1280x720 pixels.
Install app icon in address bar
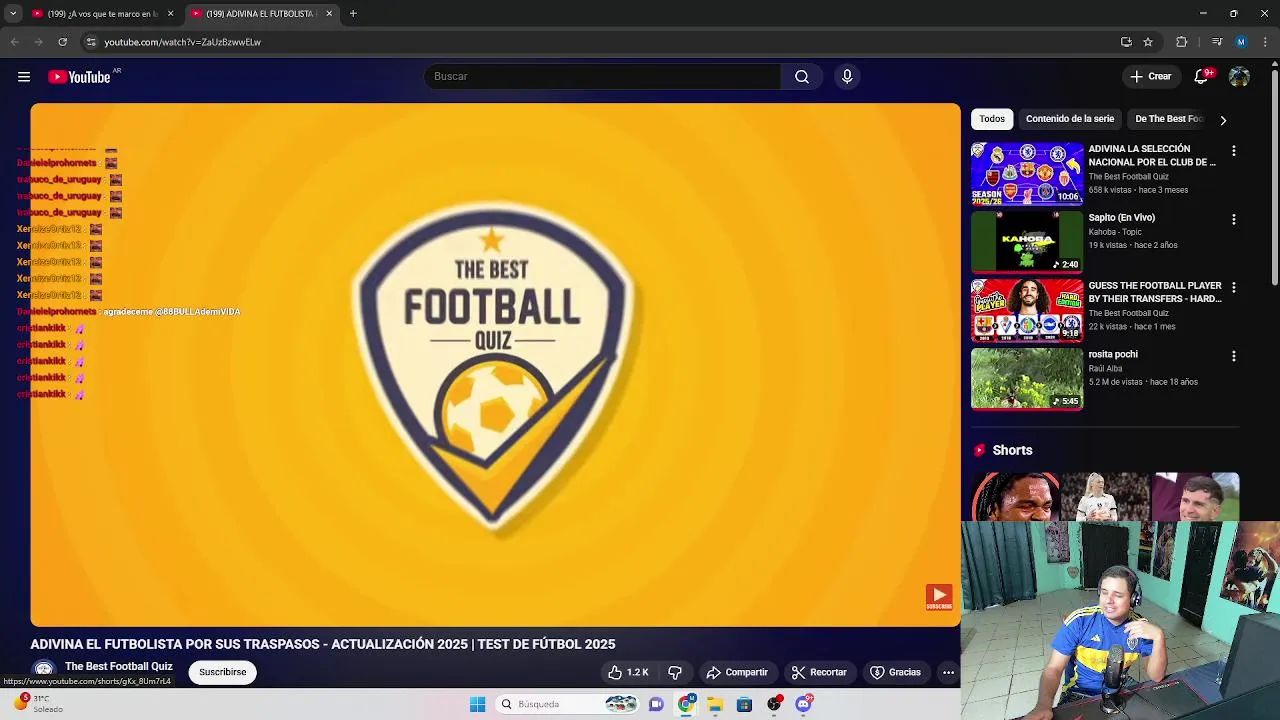(1126, 42)
